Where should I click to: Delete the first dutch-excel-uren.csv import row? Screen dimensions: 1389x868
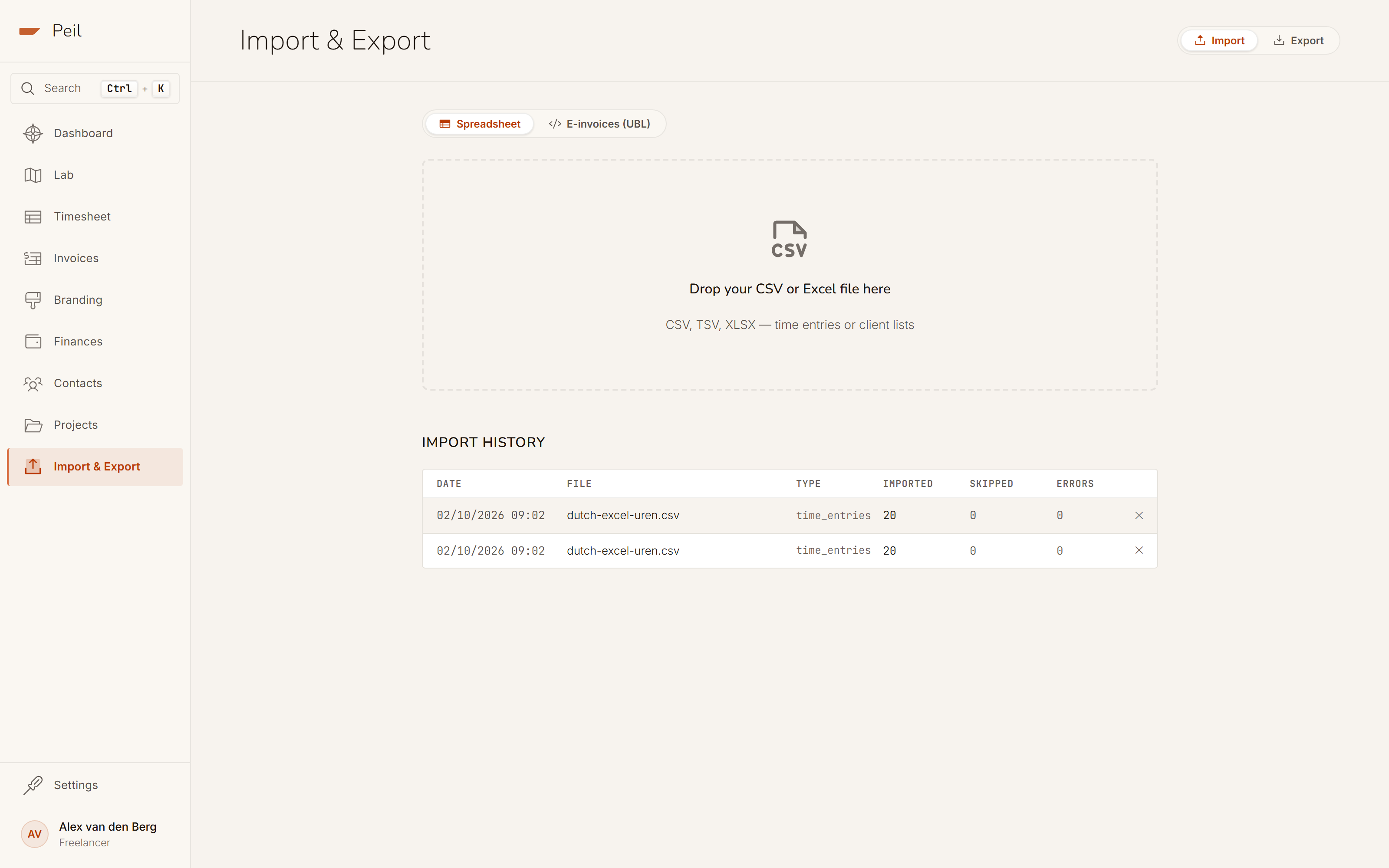[1139, 516]
